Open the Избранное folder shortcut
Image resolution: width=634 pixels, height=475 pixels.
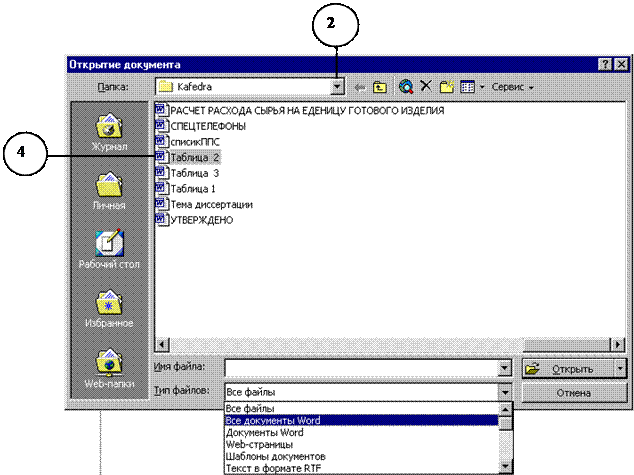tap(109, 309)
